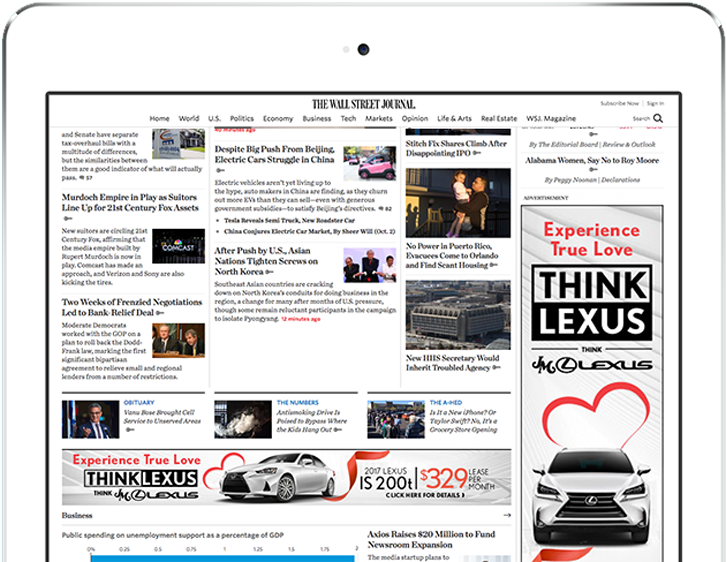The width and height of the screenshot is (727, 562).
Task: Open the Vanu Bose obituary article
Action: (x=162, y=417)
